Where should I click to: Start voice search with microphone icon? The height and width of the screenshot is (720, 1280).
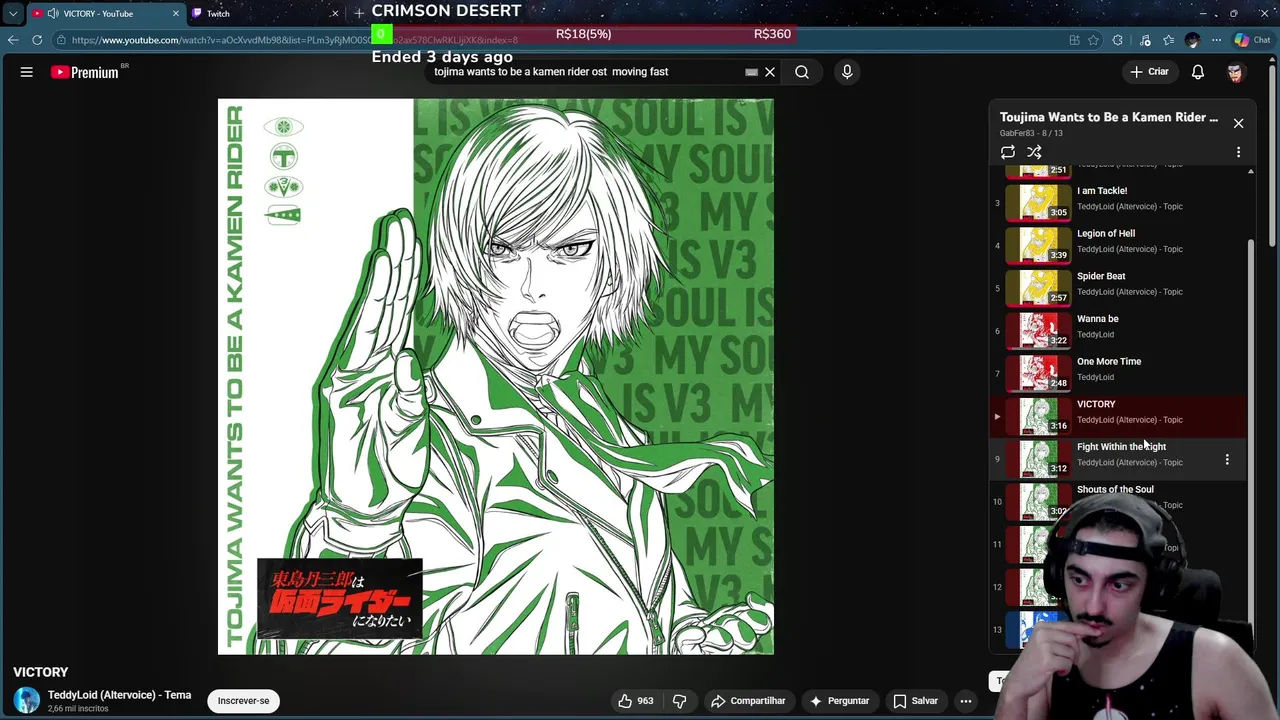[847, 72]
